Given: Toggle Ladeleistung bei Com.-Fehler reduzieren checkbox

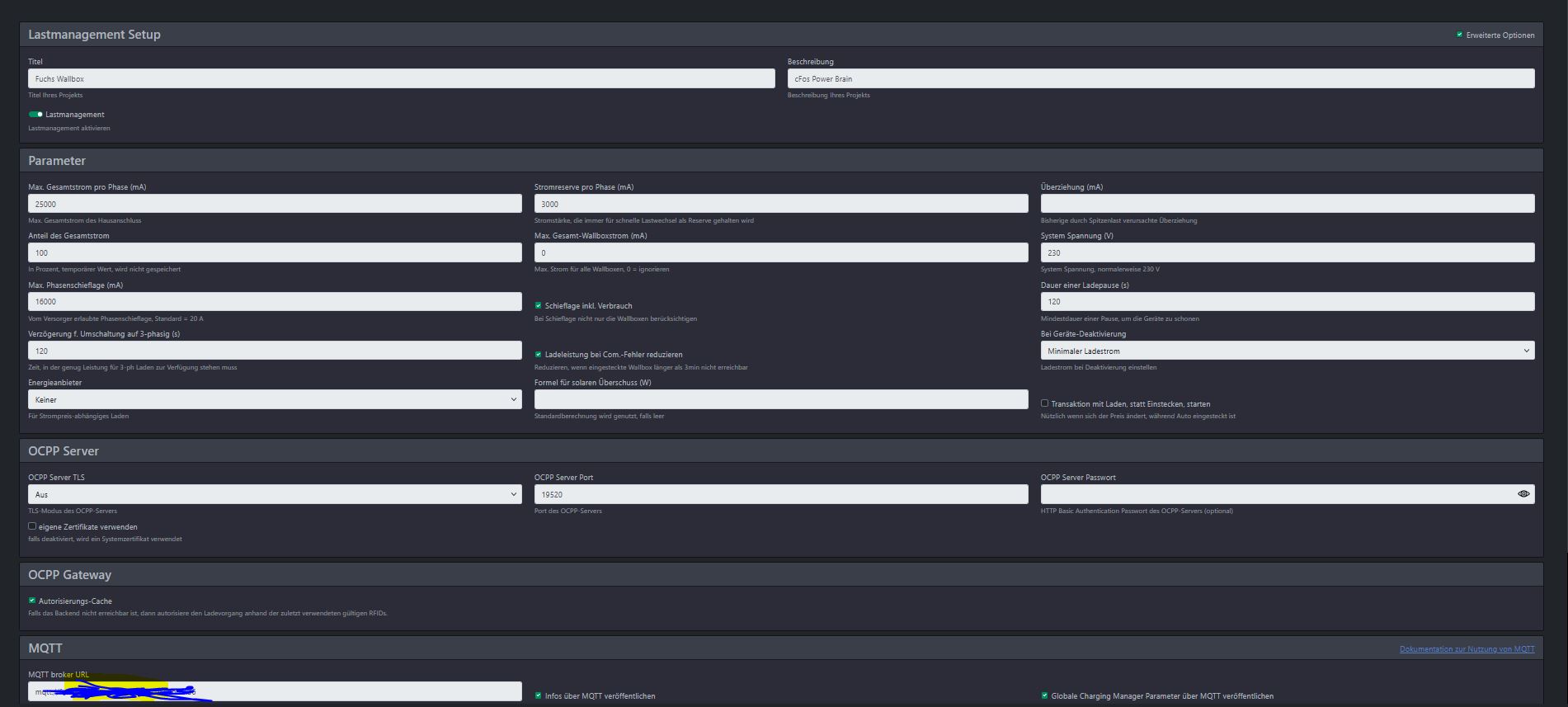Looking at the screenshot, I should click(x=539, y=354).
